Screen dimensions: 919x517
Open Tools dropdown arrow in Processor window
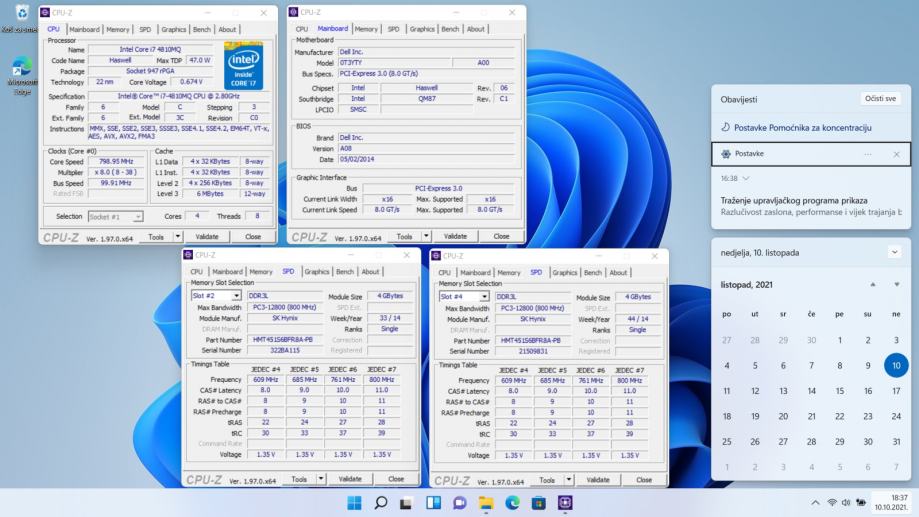tap(178, 237)
